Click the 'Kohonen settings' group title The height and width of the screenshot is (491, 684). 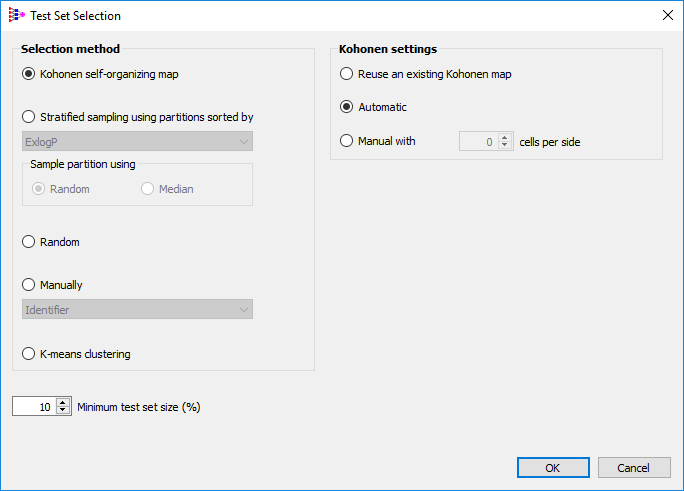click(388, 49)
